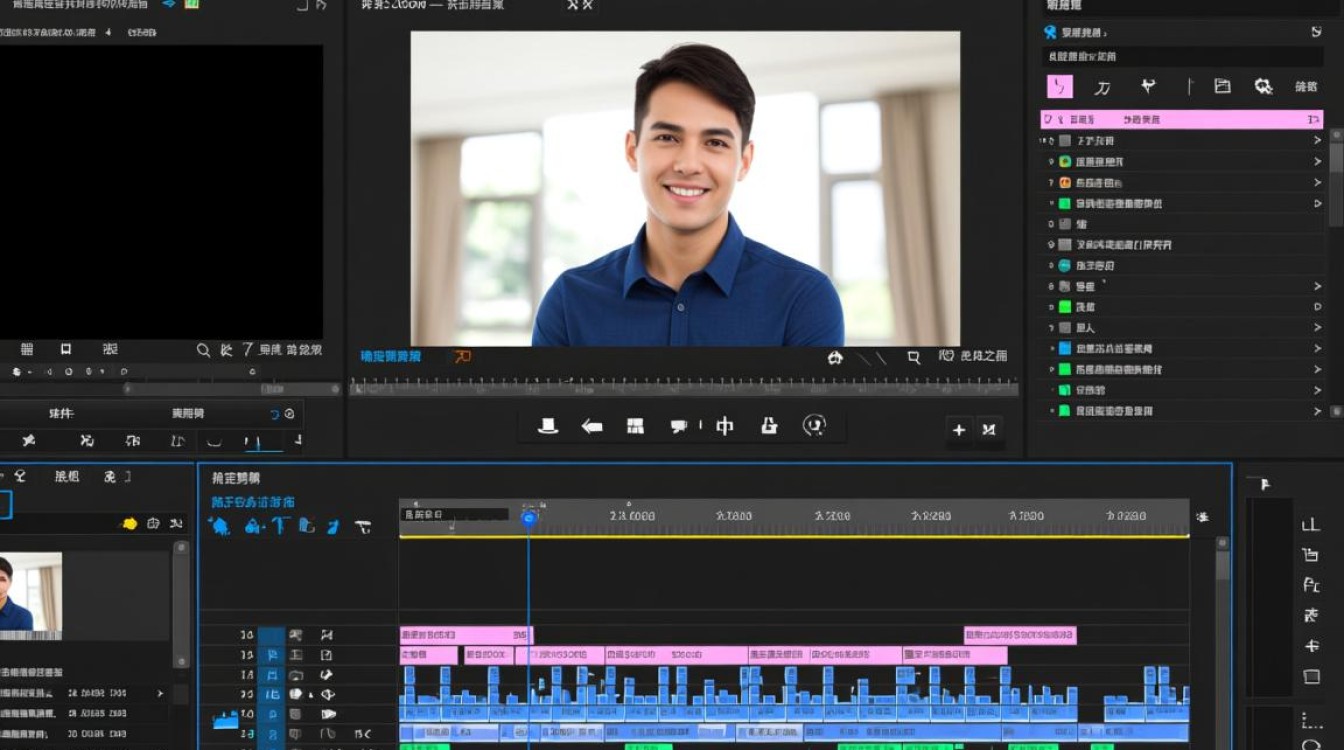Click the left-arrow icon in the preview transport bar
The width and height of the screenshot is (1344, 750).
(x=592, y=427)
